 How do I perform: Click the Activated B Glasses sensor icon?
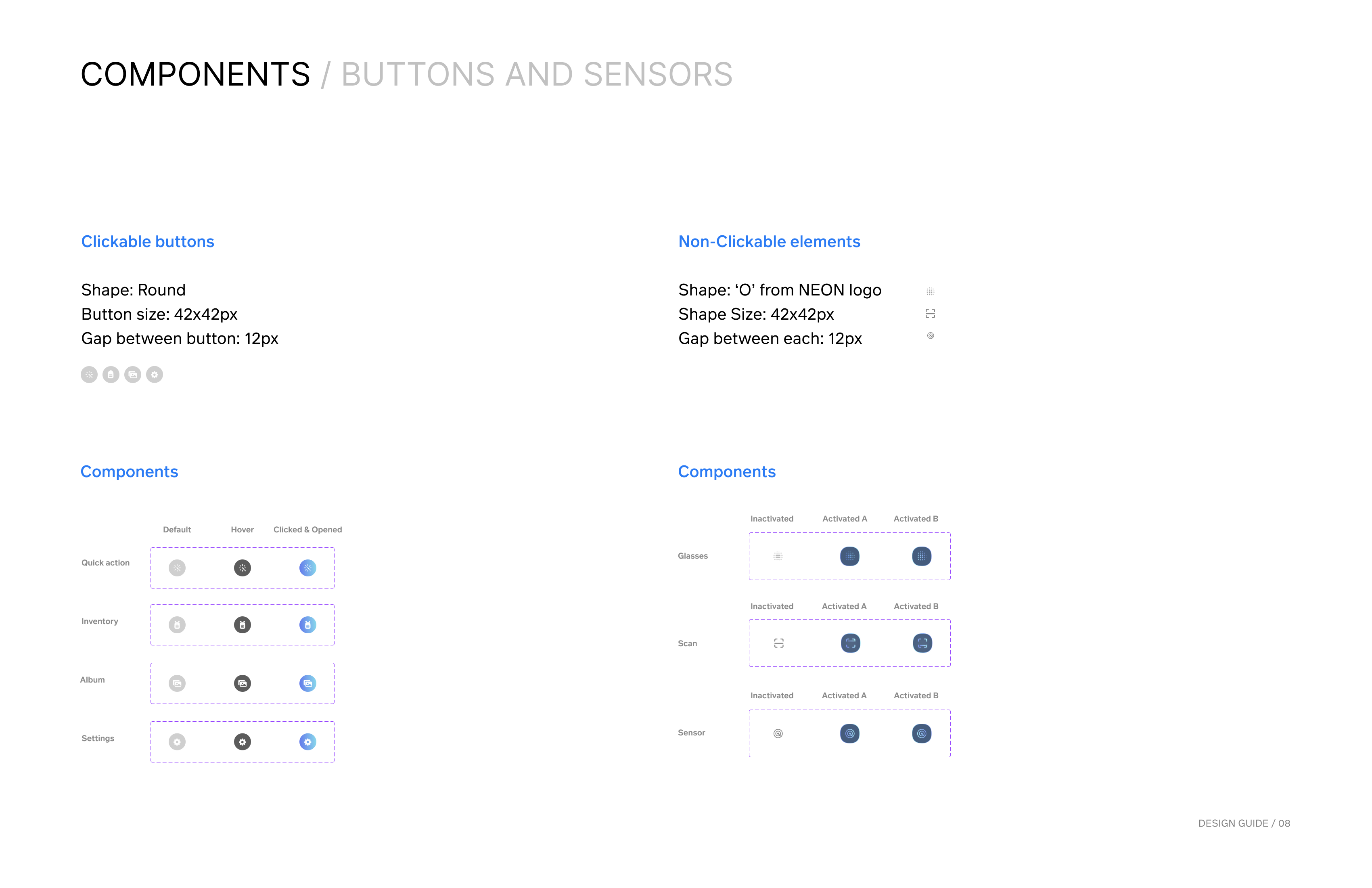tap(921, 557)
